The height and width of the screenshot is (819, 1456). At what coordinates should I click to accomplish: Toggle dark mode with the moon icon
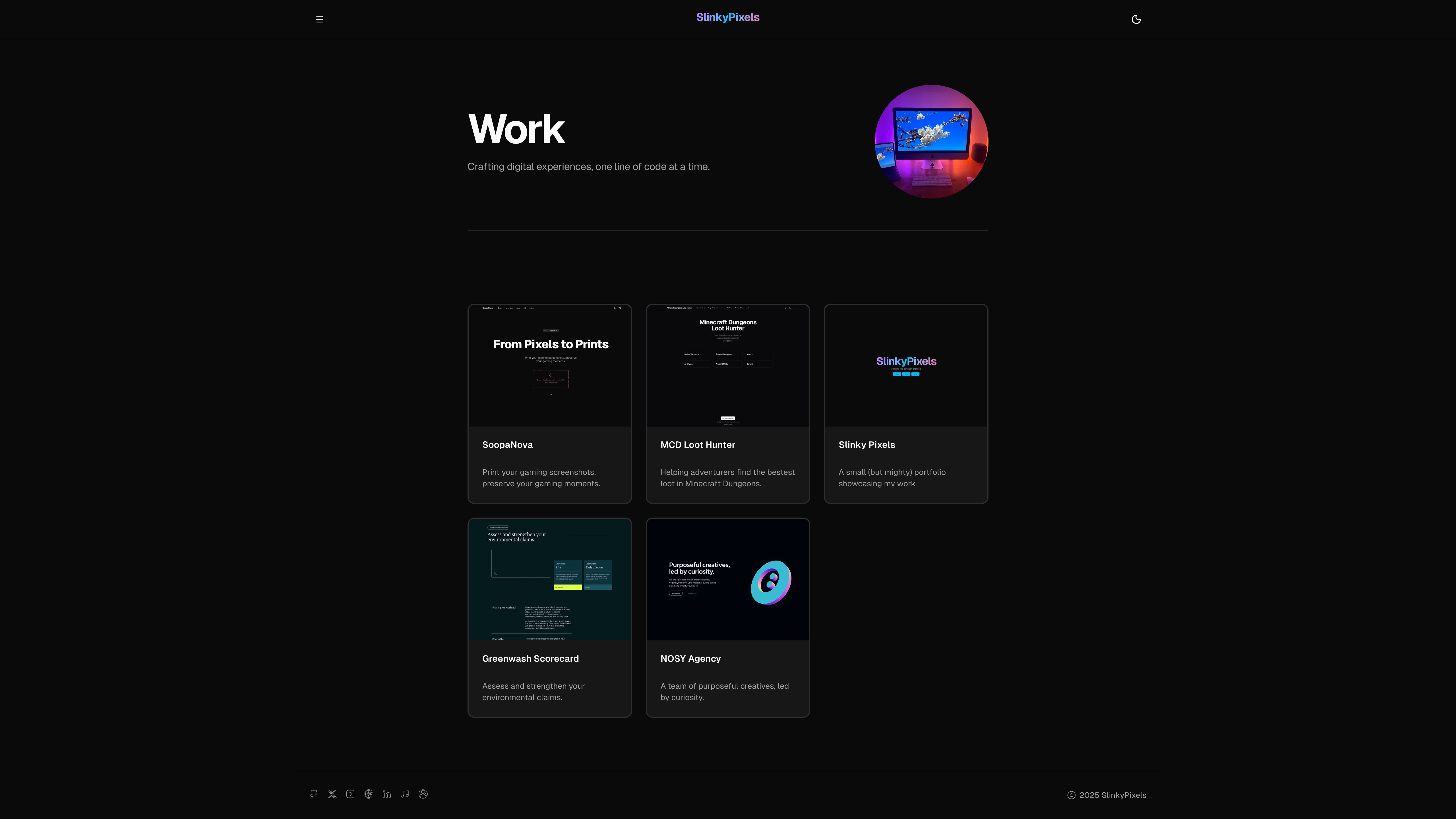point(1136,19)
